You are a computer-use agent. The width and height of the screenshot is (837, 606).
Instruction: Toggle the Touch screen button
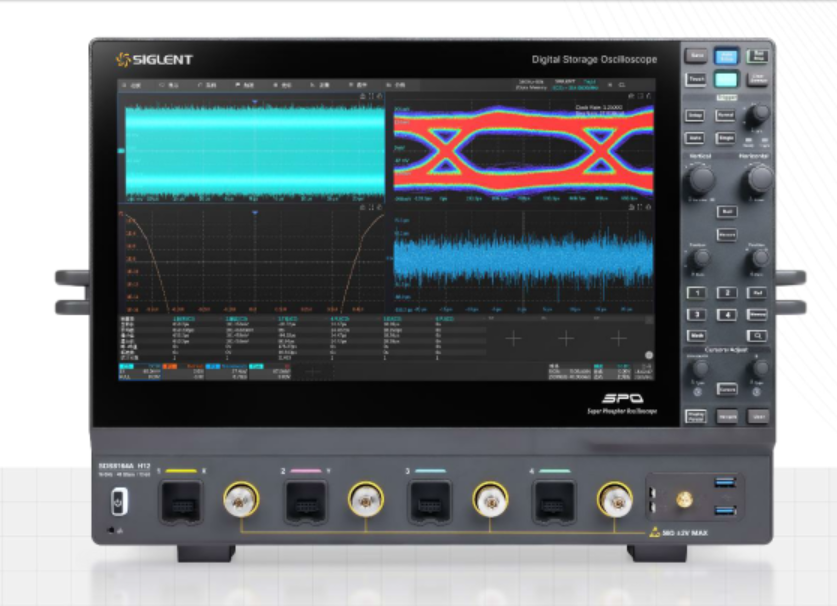coord(696,80)
